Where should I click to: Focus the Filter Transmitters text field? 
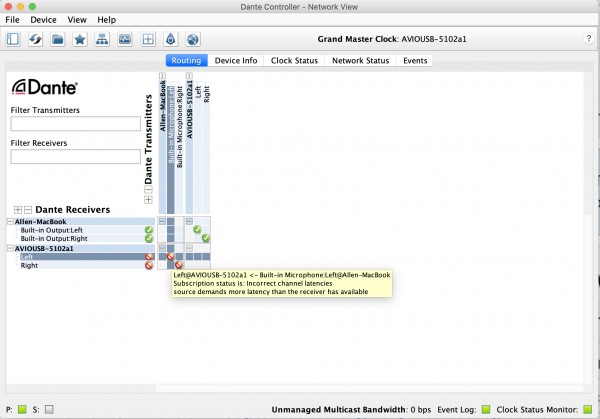(75, 124)
